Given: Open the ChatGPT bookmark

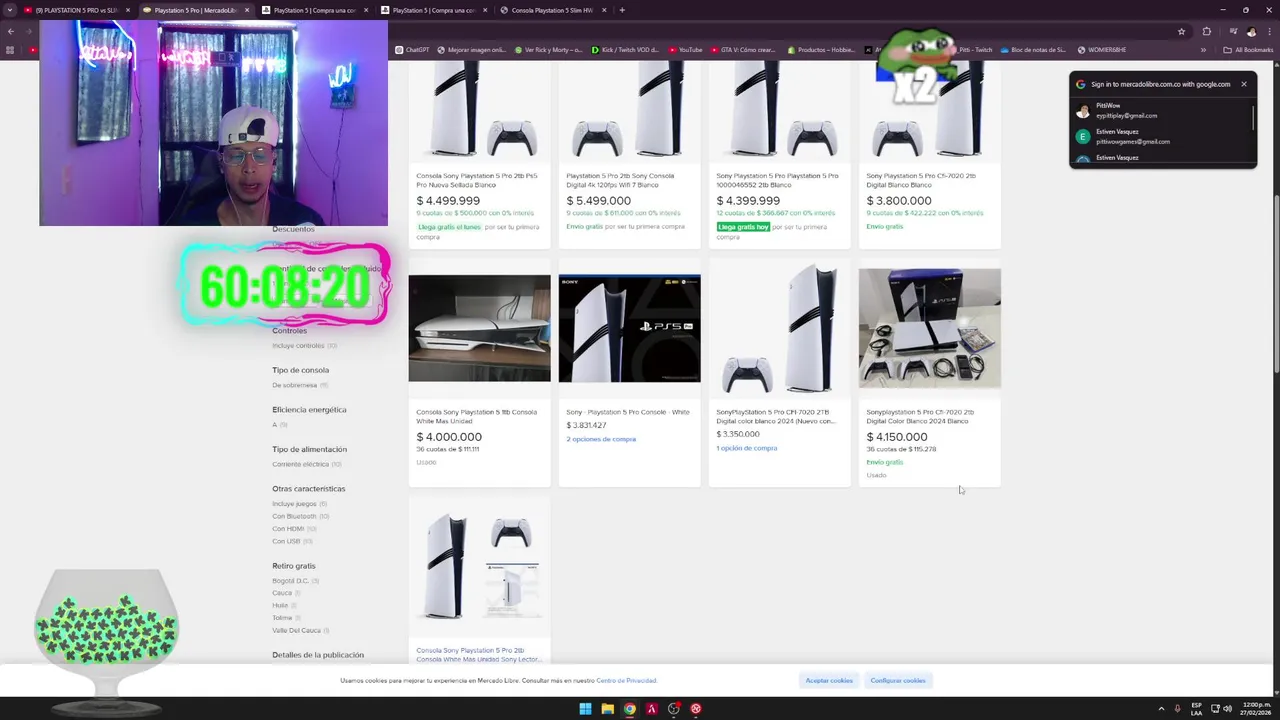Looking at the screenshot, I should tap(412, 50).
